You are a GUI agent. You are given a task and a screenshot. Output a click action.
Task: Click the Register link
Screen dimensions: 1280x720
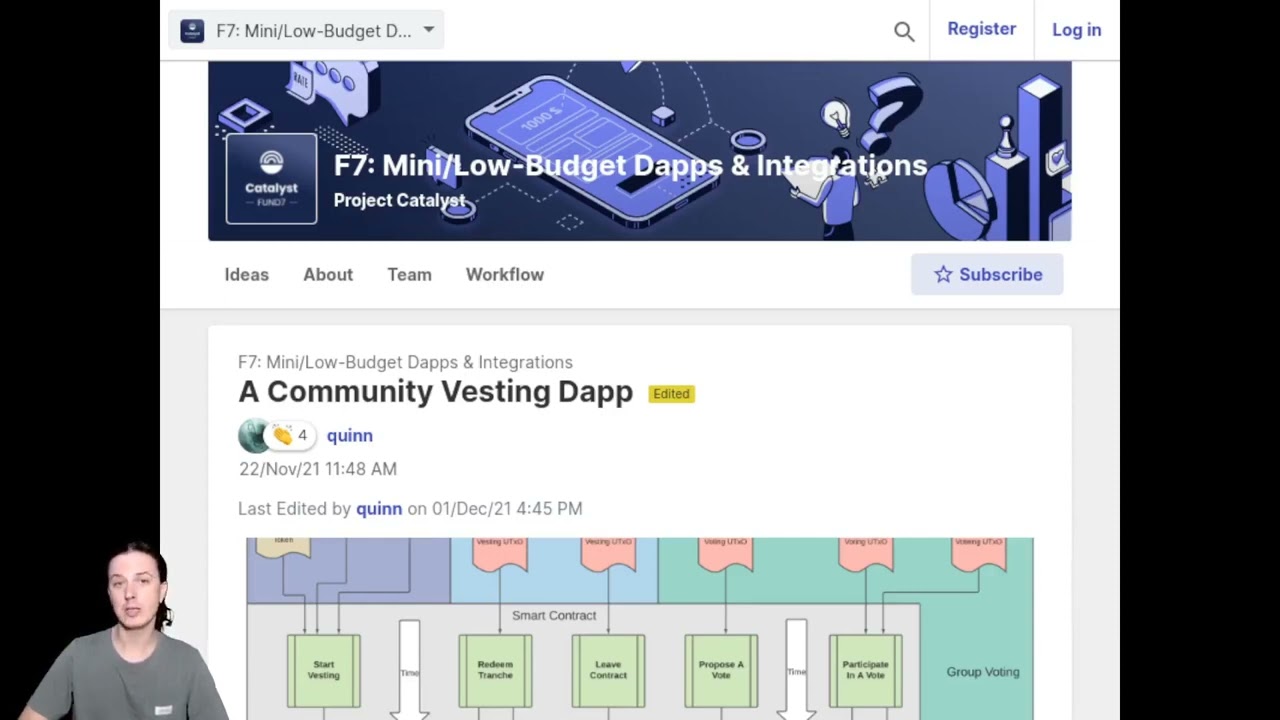click(981, 29)
